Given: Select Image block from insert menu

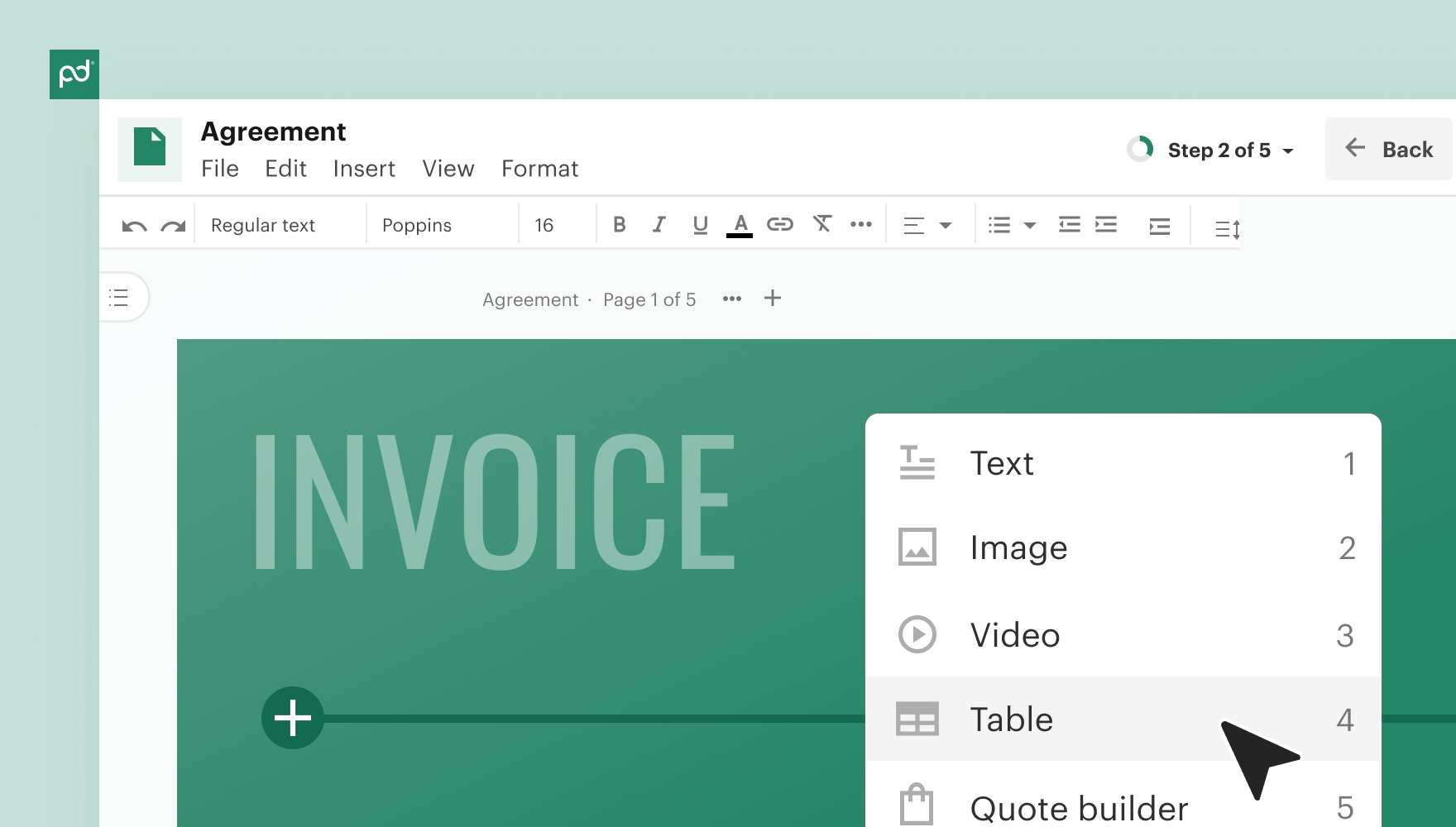Looking at the screenshot, I should click(x=1123, y=547).
